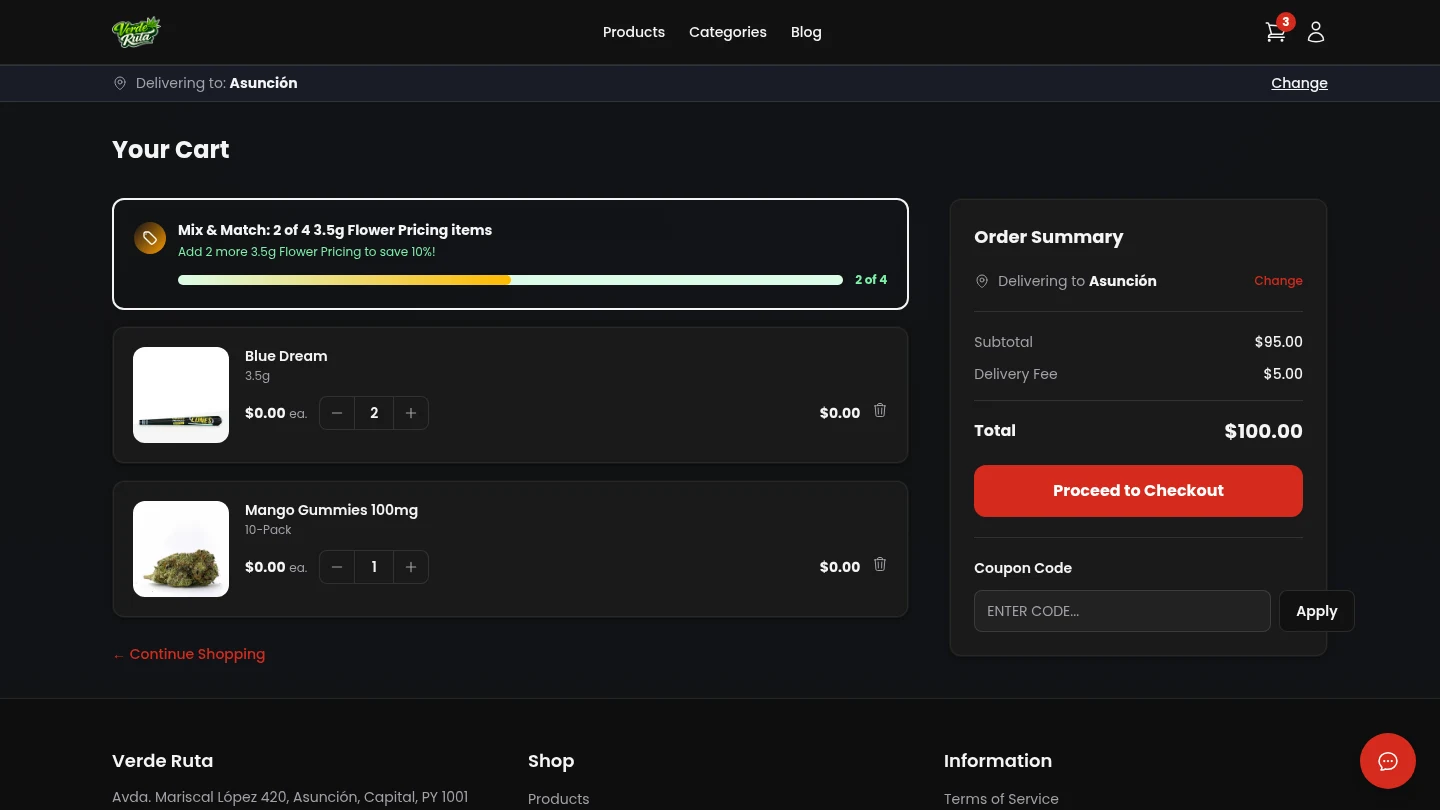Click the Verde Ruta logo
This screenshot has width=1440, height=810.
(x=137, y=32)
